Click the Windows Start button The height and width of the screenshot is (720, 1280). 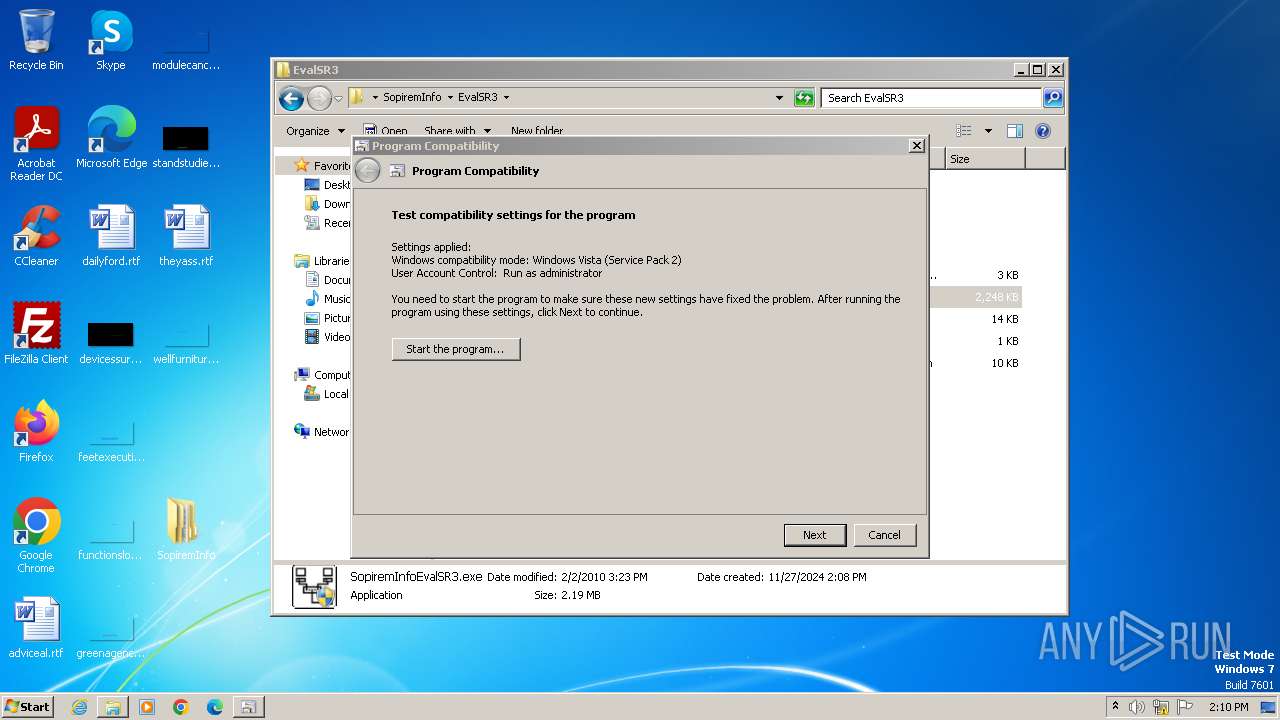click(28, 707)
